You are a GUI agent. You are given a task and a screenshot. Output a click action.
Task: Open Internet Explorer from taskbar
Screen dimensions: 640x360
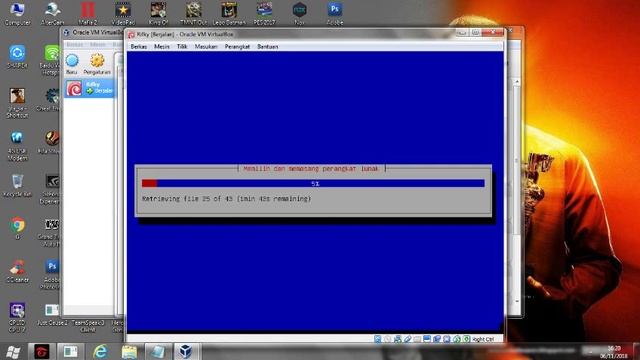pyautogui.click(x=100, y=351)
